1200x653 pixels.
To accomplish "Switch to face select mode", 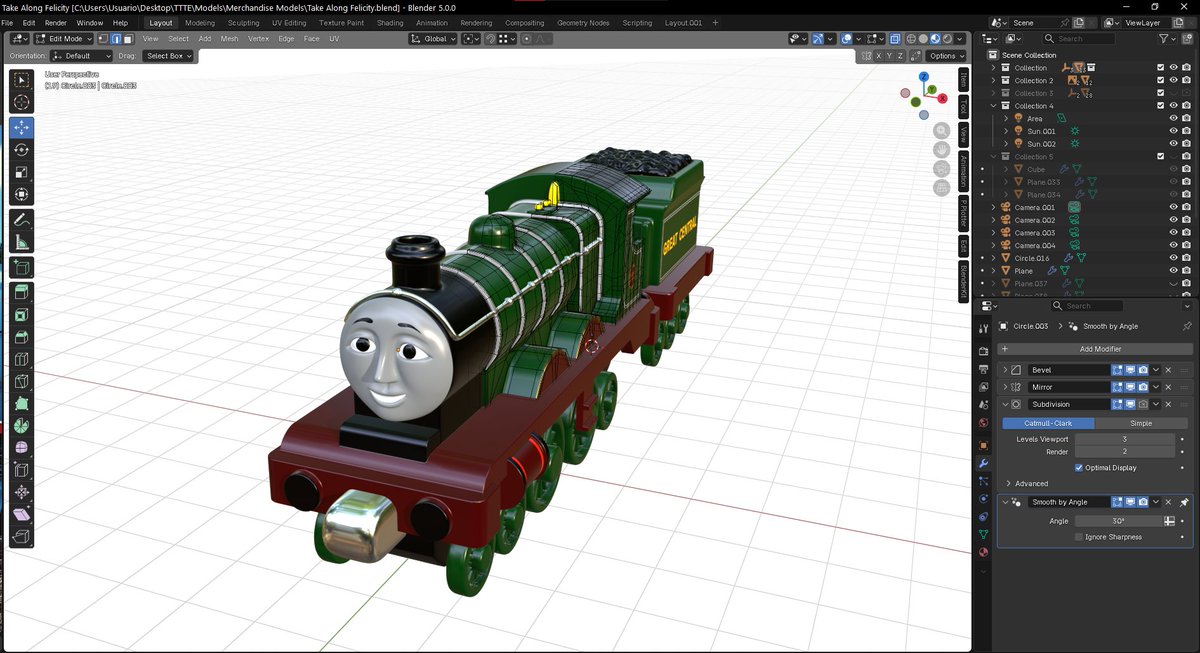I will click(128, 39).
